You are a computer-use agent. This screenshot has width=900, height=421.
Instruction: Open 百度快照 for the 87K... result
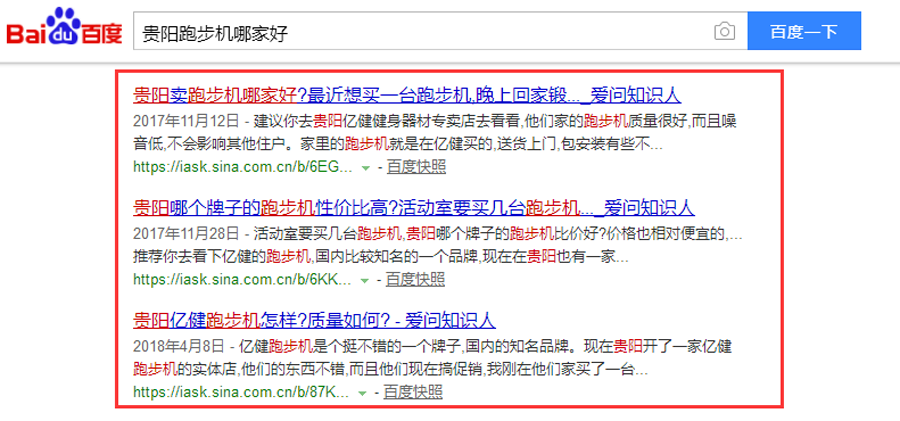(413, 392)
